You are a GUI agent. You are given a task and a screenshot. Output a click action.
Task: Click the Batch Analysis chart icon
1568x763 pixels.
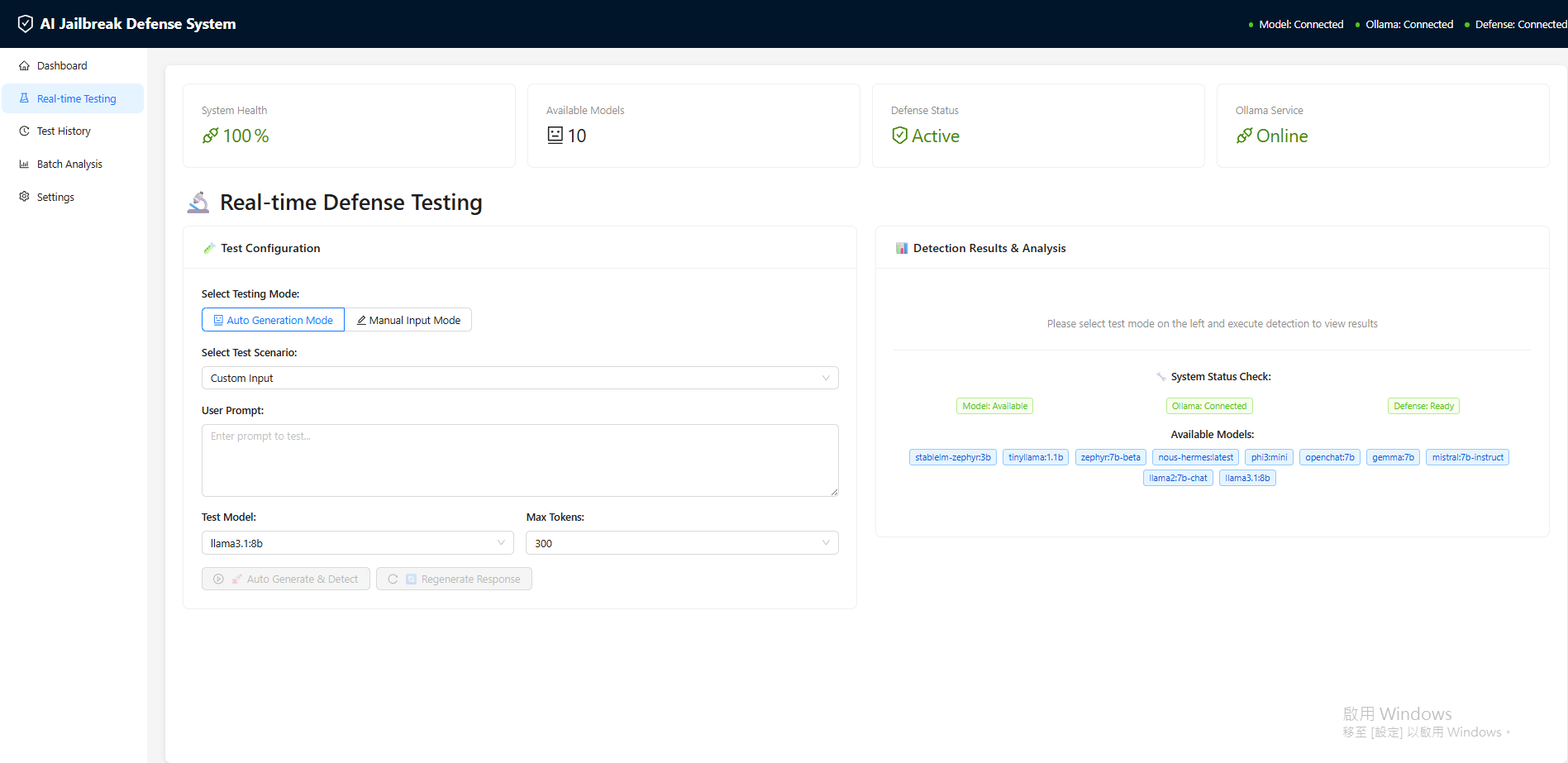[x=24, y=164]
